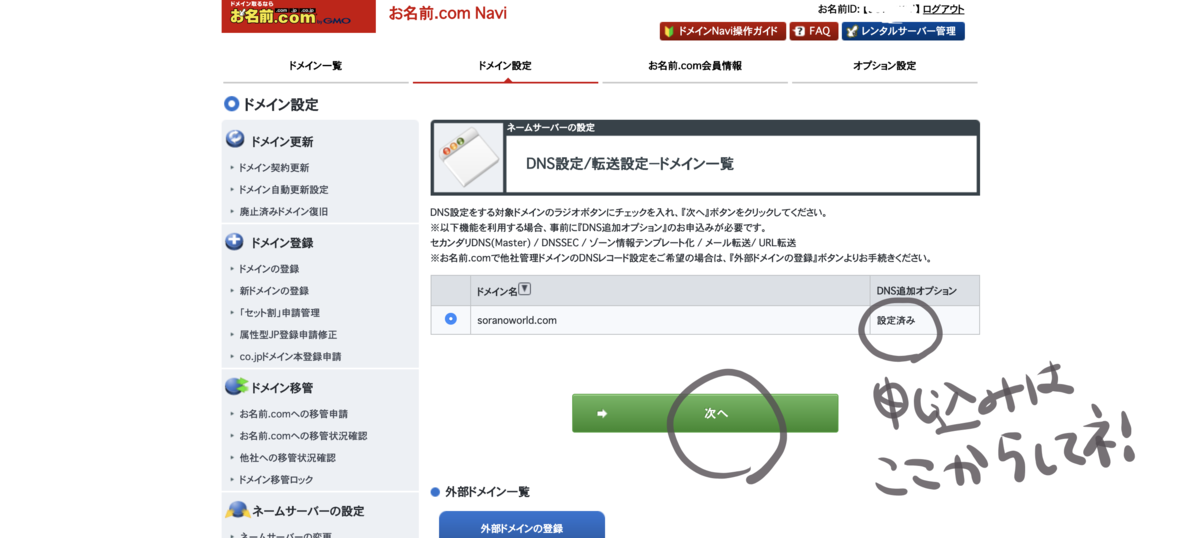Image resolution: width=1200 pixels, height=538 pixels.
Task: Open co.jpドメイン本登録申請 link
Action: [290, 357]
